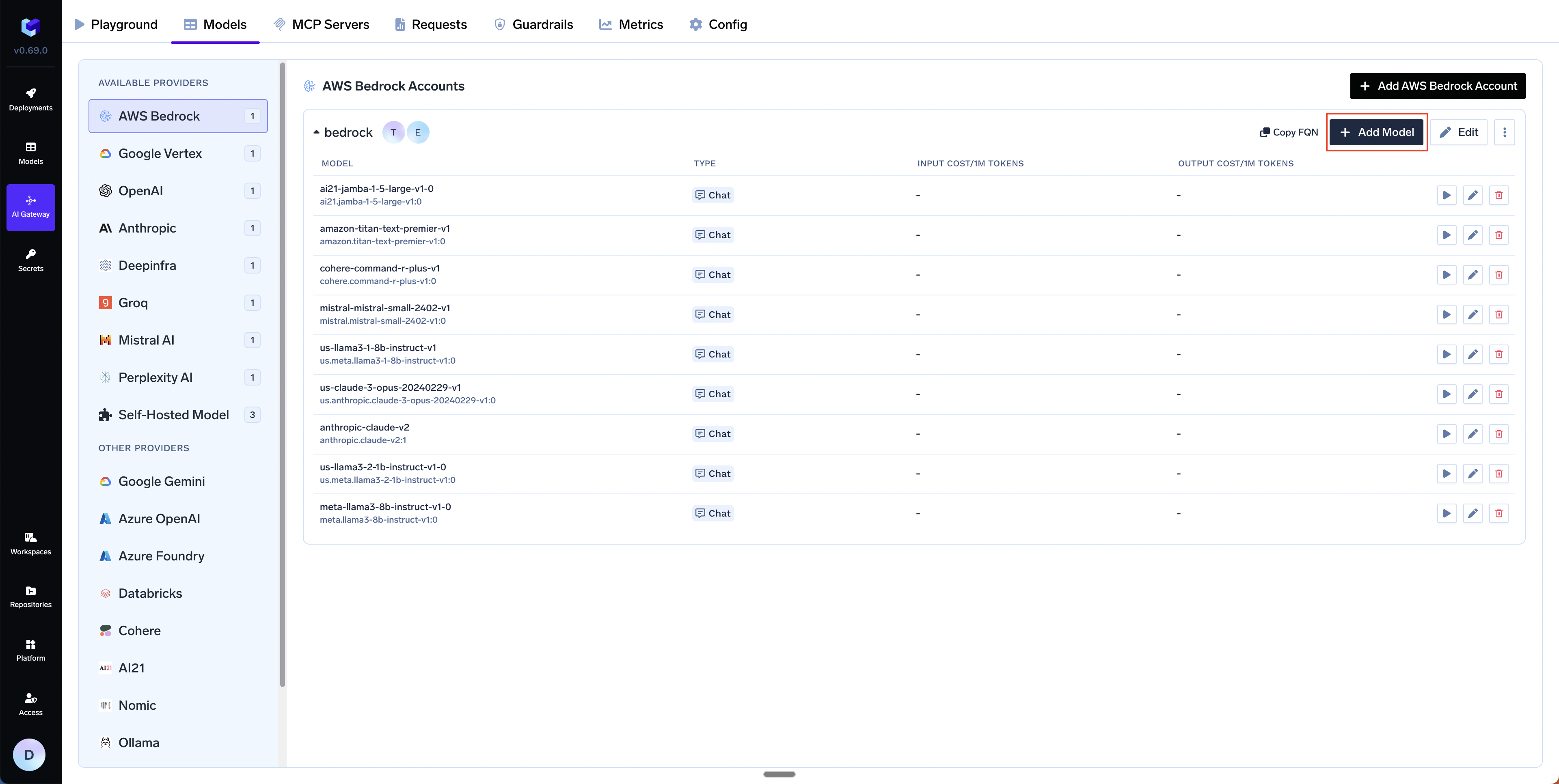Screen dimensions: 1559x784
Task: Open the Guardrails tab
Action: click(x=533, y=24)
